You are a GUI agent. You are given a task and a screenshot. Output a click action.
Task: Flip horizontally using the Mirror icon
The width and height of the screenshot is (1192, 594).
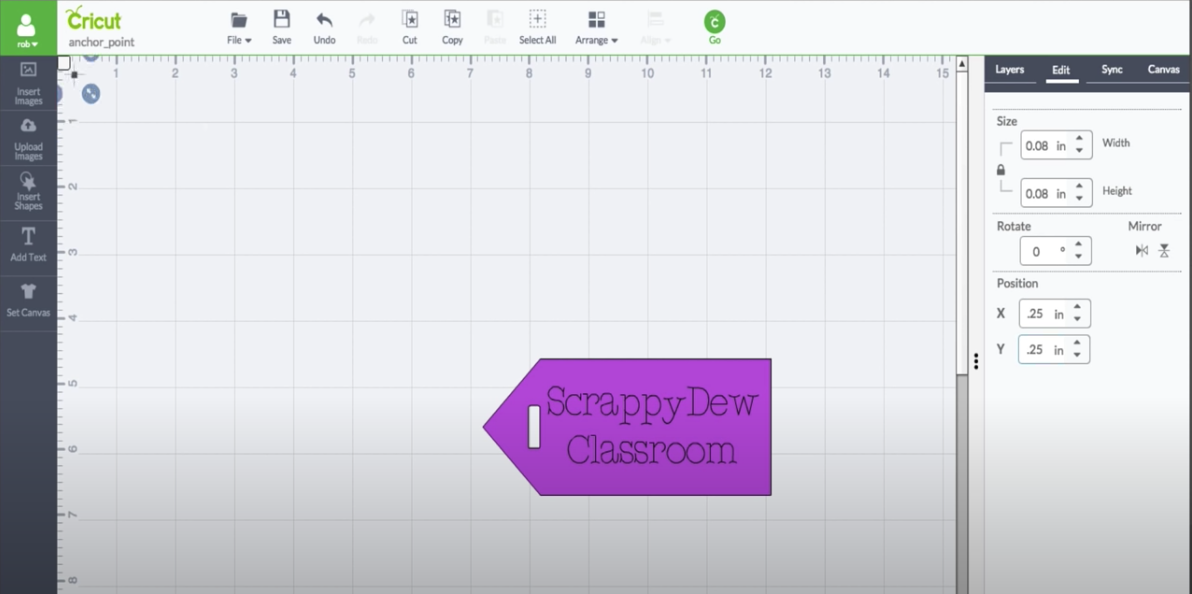click(x=1141, y=251)
